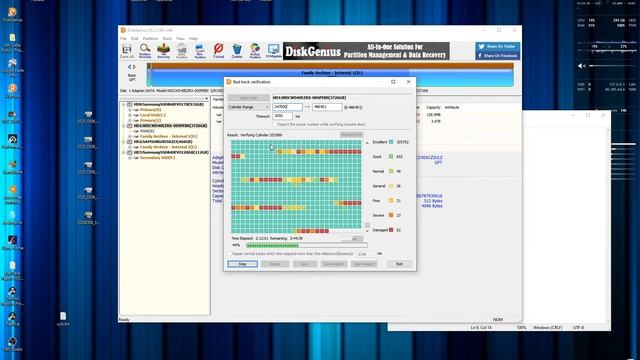Screen dimensions: 640x360
Task: Click the Facebook icon on share button
Action: point(480,56)
